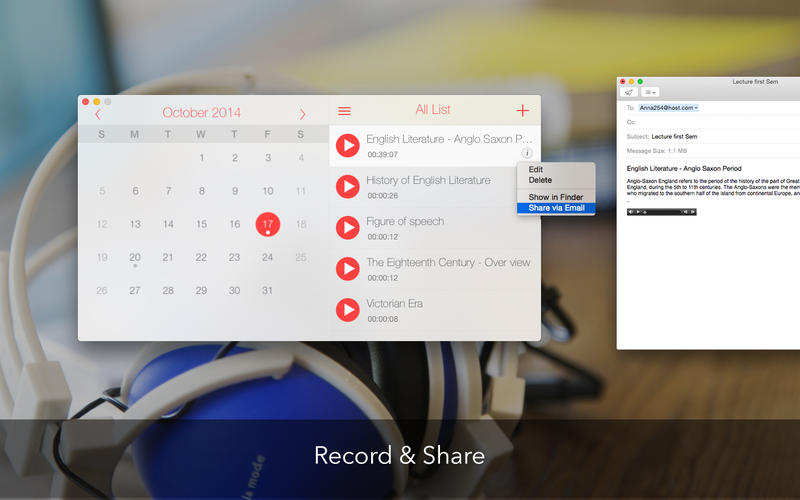Screen dimensions: 800x500
Task: Click the email heading English Literature - Anglo Saxon Period
Action: (684, 168)
